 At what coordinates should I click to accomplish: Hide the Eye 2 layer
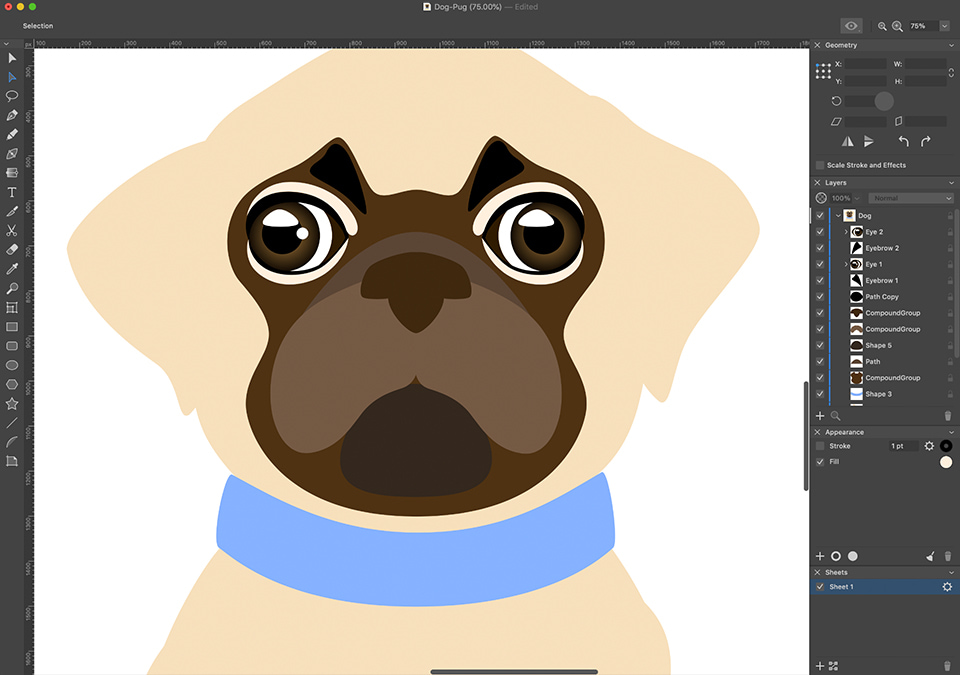[820, 232]
